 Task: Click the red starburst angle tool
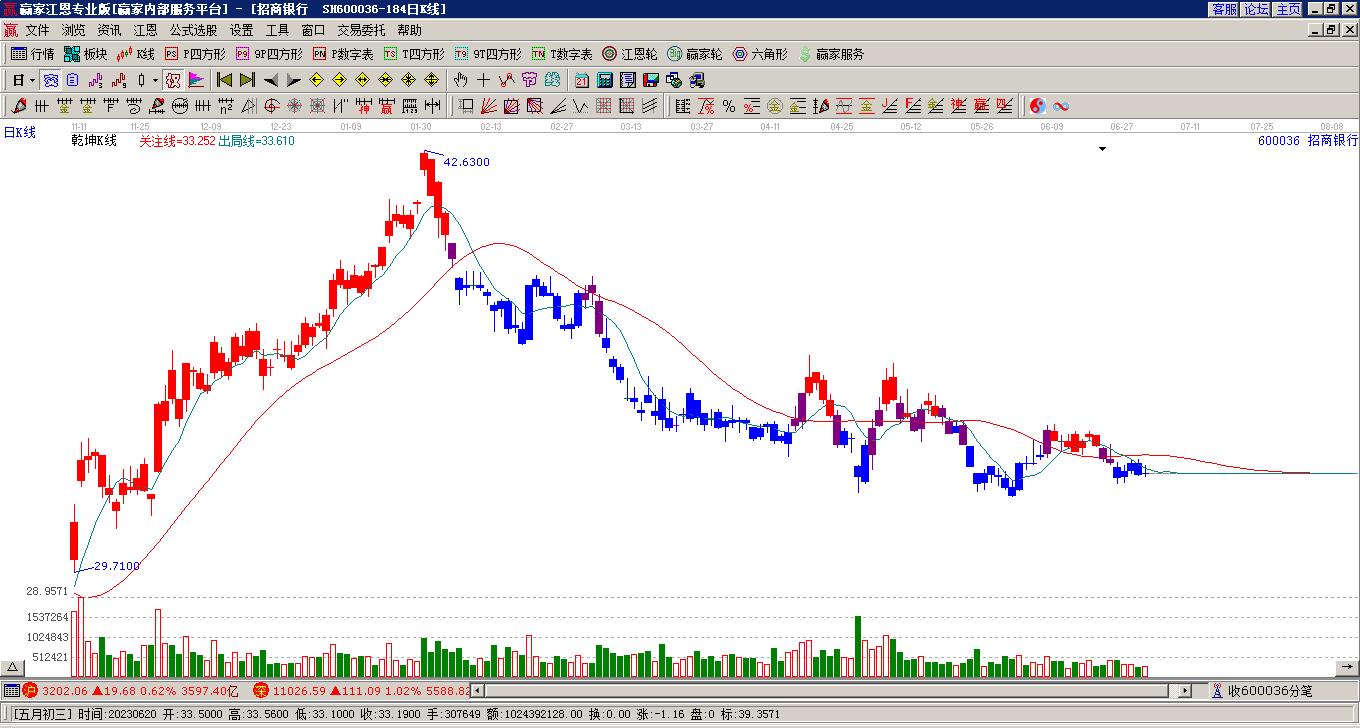(295, 106)
